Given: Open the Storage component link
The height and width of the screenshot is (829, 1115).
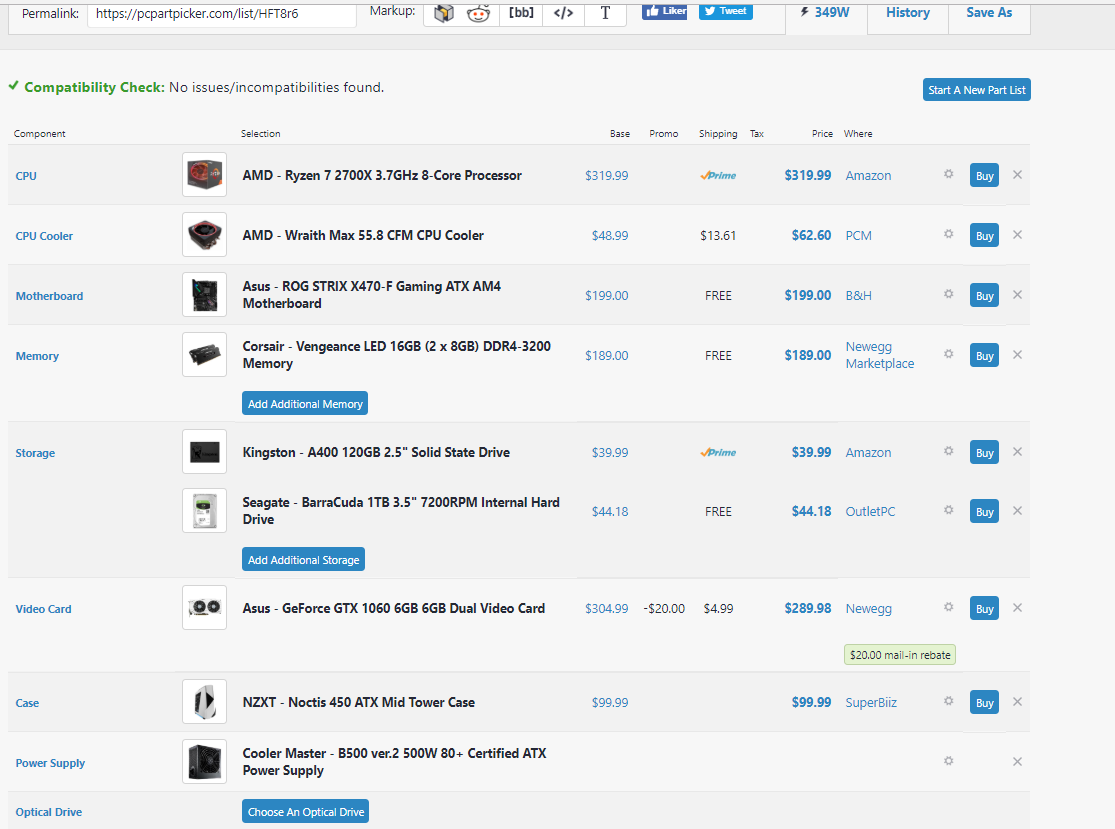Looking at the screenshot, I should [x=35, y=453].
